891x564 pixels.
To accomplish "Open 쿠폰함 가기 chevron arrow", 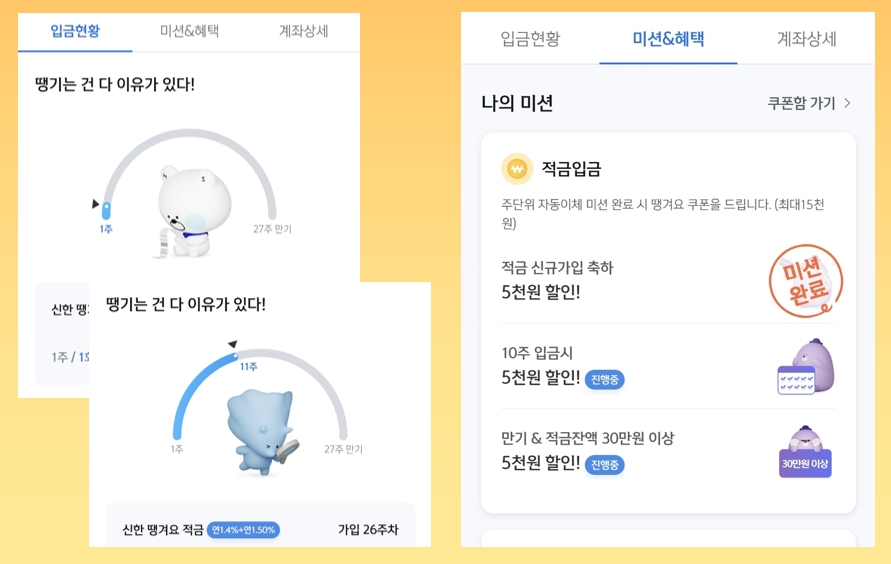I will point(848,103).
